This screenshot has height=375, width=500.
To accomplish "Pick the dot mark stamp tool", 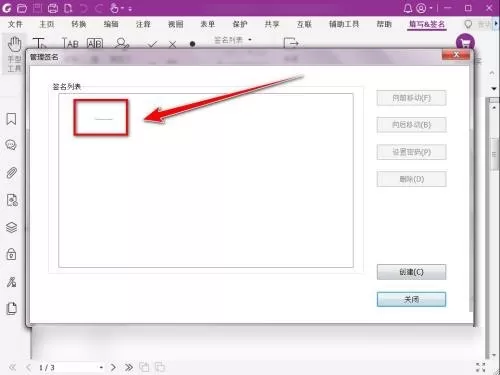I will click(x=192, y=44).
